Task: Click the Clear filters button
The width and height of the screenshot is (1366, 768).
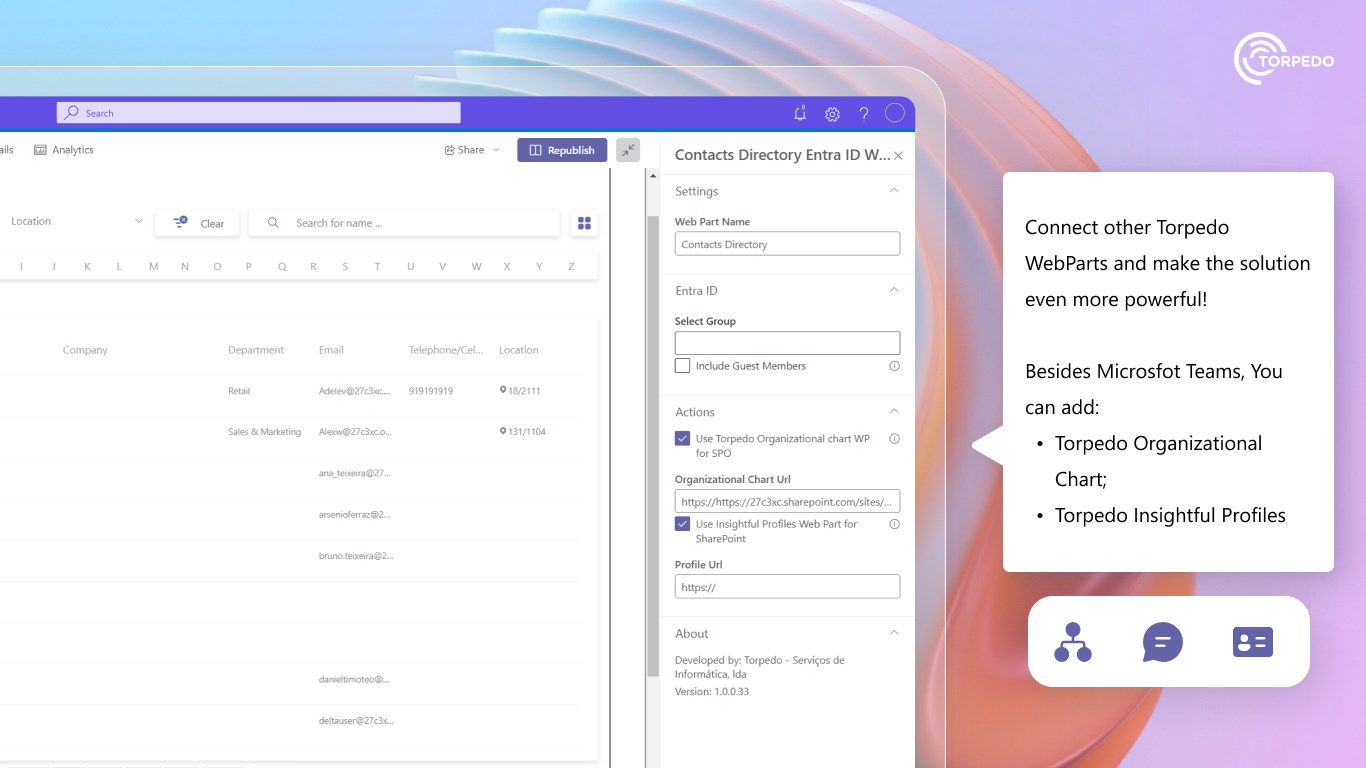Action: click(198, 223)
